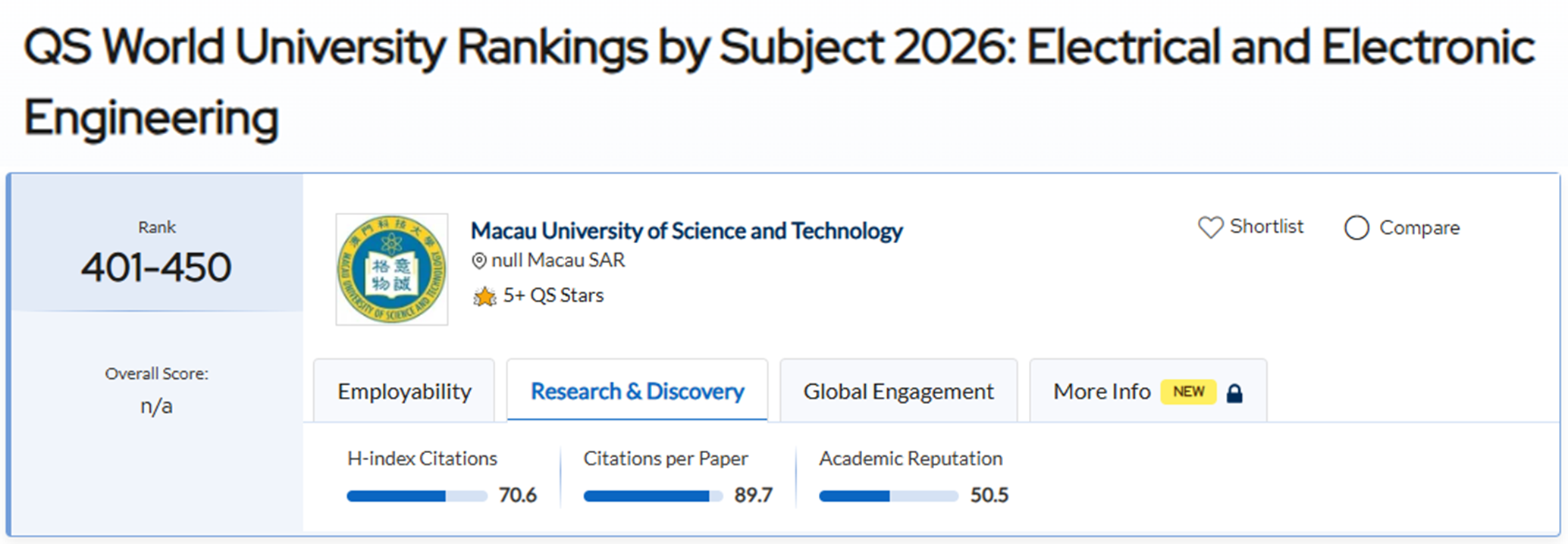Click the 5+ QS Stars text
This screenshot has width=1568, height=544.
553,295
